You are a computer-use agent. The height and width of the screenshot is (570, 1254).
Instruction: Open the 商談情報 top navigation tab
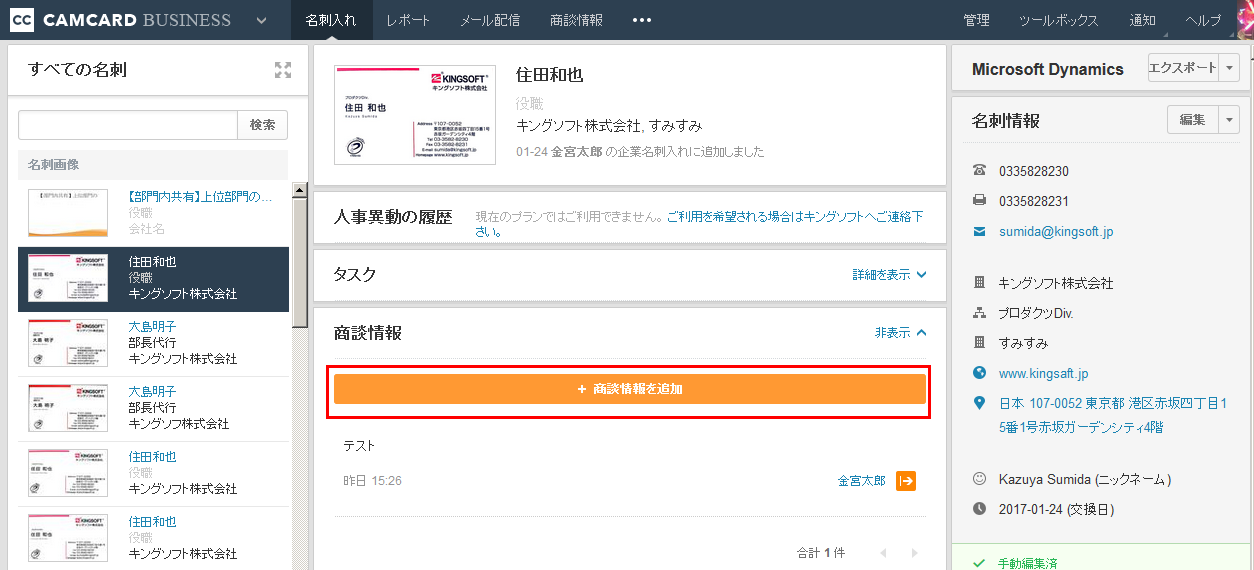[576, 20]
